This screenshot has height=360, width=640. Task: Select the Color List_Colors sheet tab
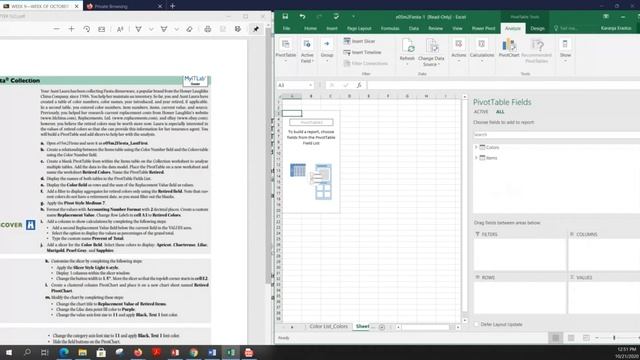point(328,327)
